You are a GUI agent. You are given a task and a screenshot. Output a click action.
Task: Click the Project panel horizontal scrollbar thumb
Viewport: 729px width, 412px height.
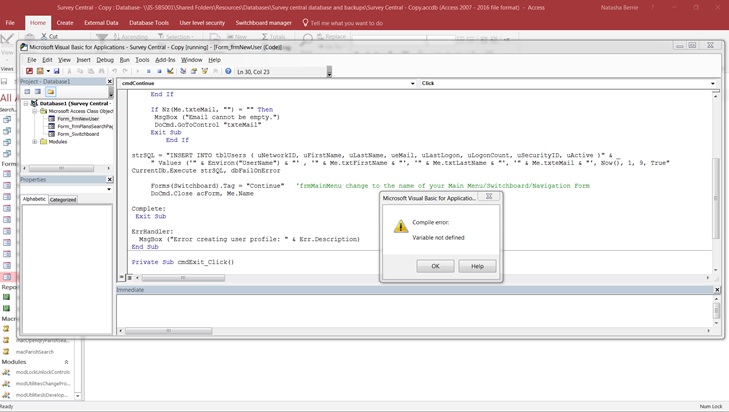(61, 168)
